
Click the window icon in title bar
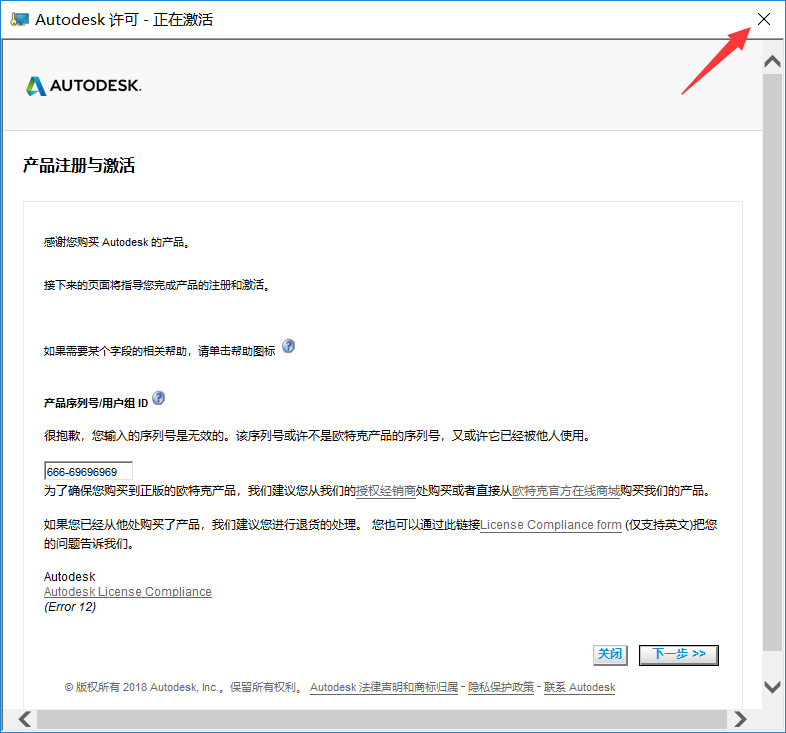[x=19, y=19]
